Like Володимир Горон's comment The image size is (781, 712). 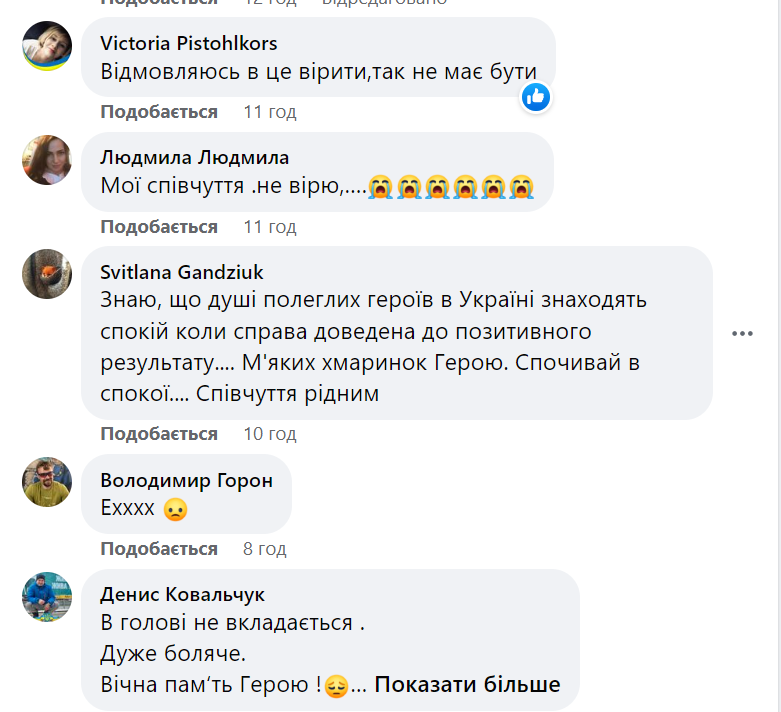(x=159, y=549)
